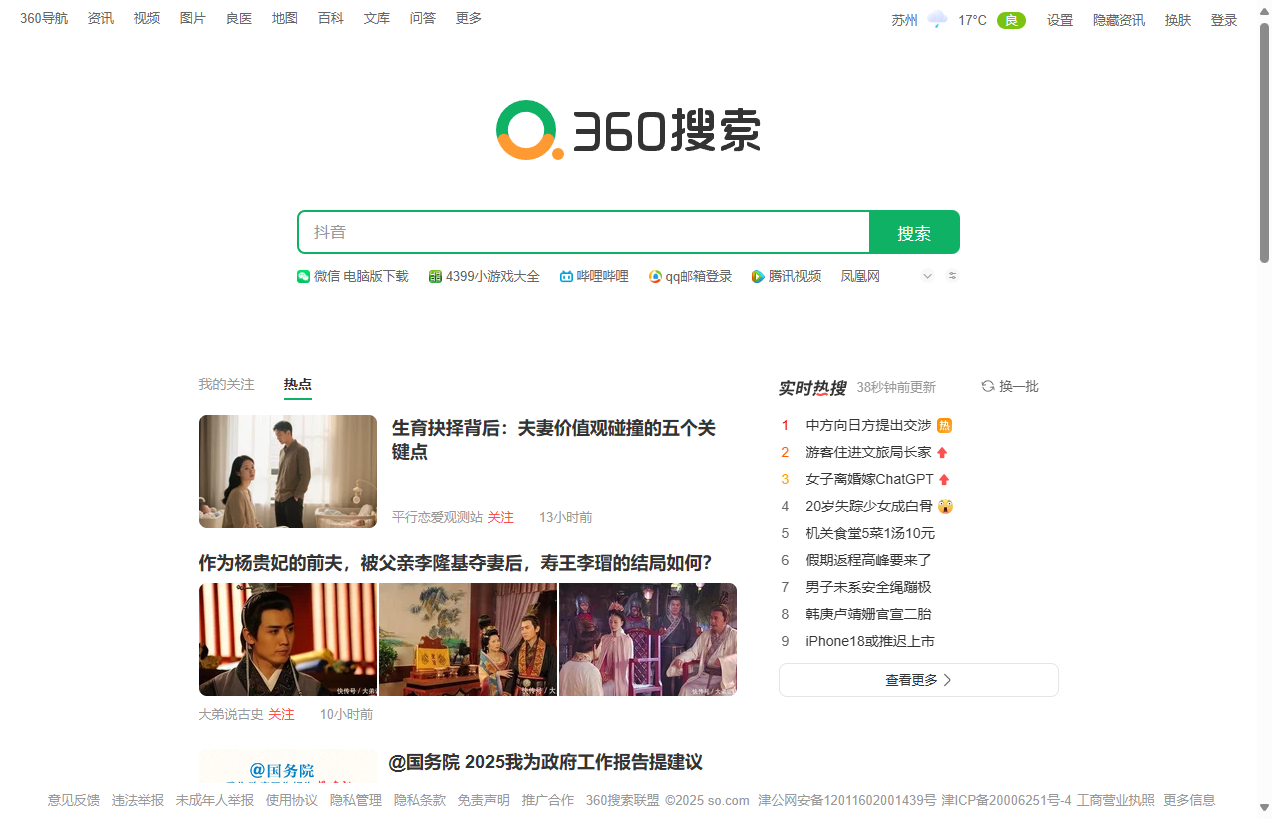Click the 360搜索 logo icon
The height and width of the screenshot is (819, 1272).
point(524,129)
